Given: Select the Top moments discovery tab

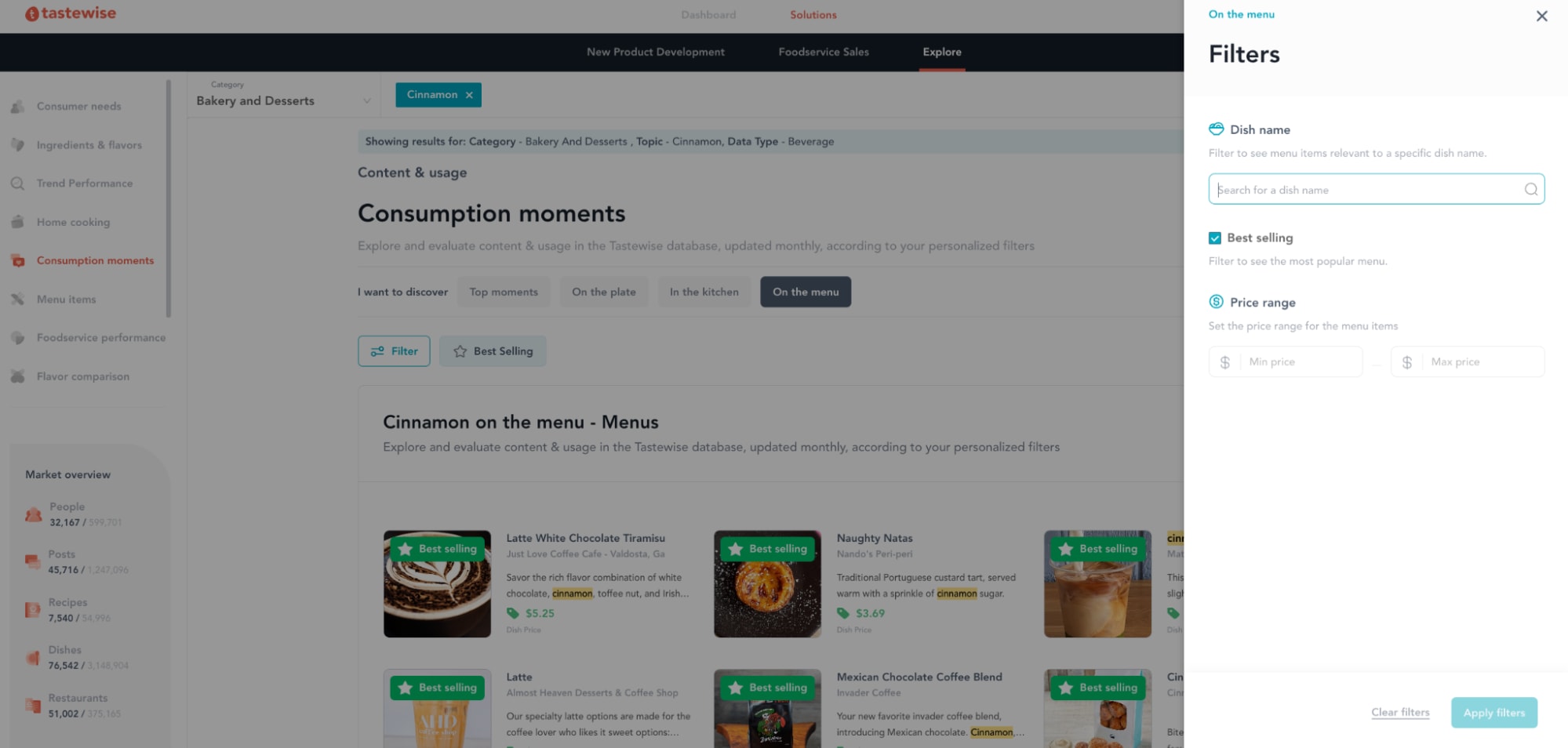Looking at the screenshot, I should [504, 292].
